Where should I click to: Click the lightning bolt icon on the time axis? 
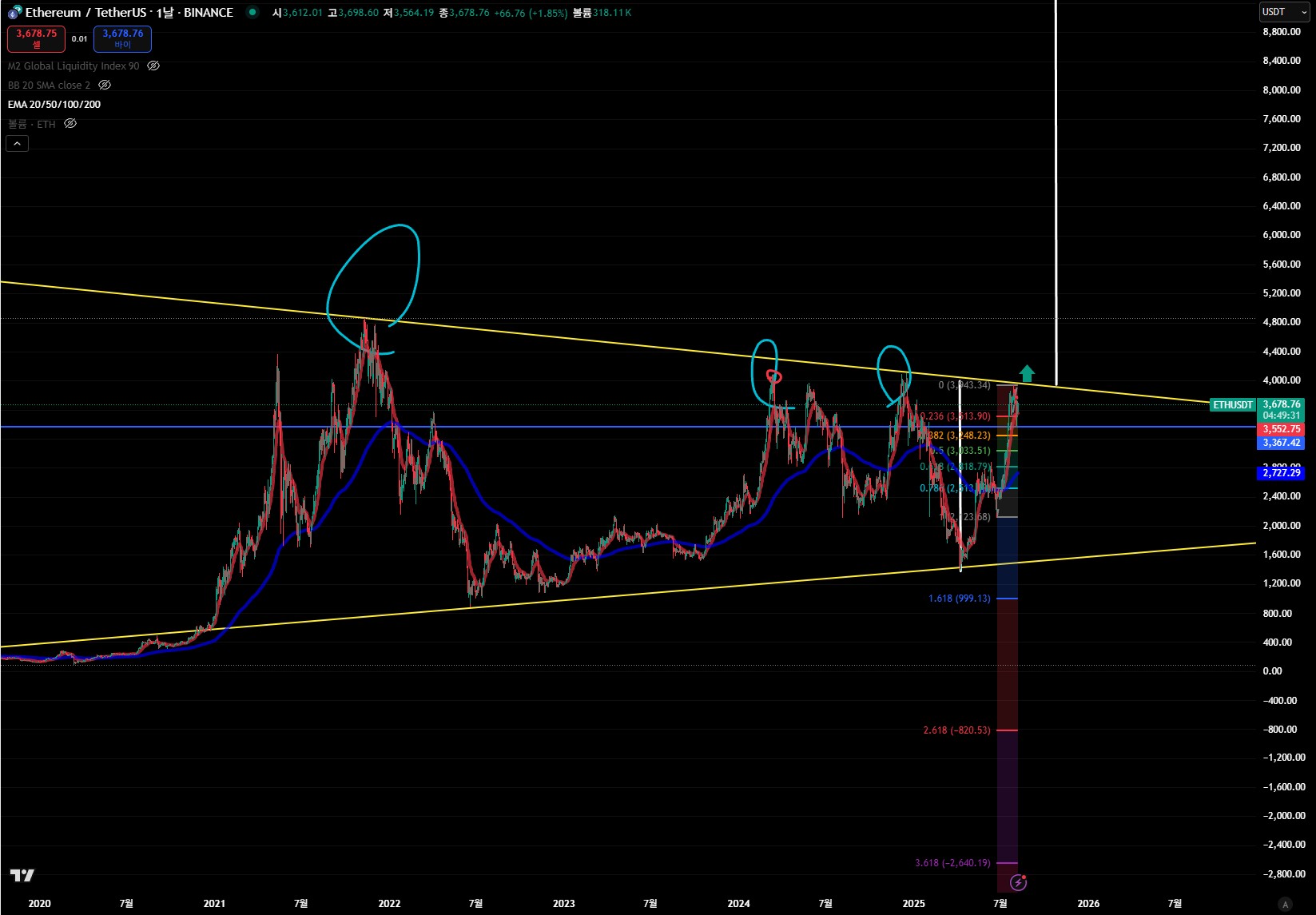(1018, 882)
